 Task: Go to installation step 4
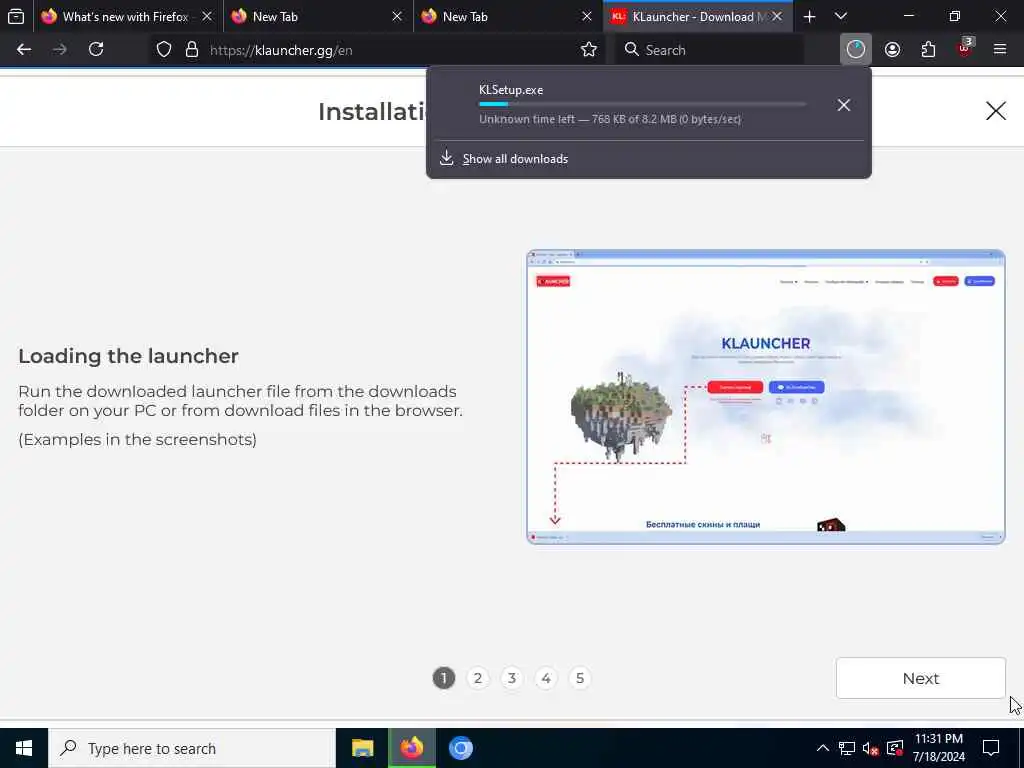(x=546, y=678)
